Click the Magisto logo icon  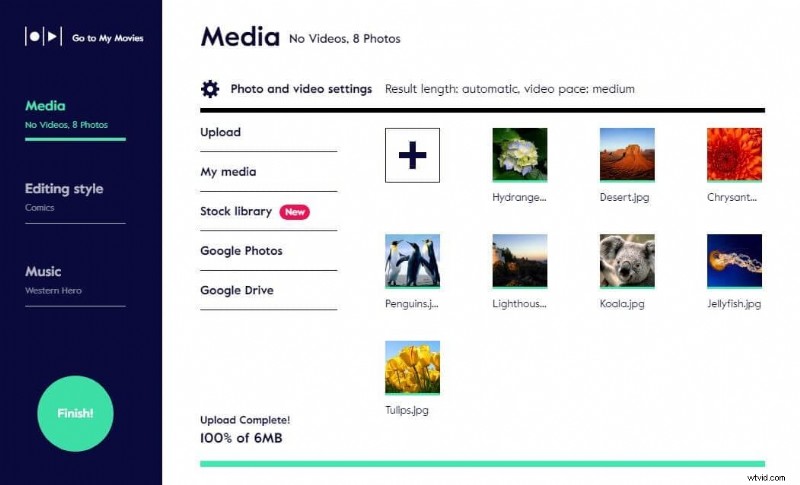(43, 37)
